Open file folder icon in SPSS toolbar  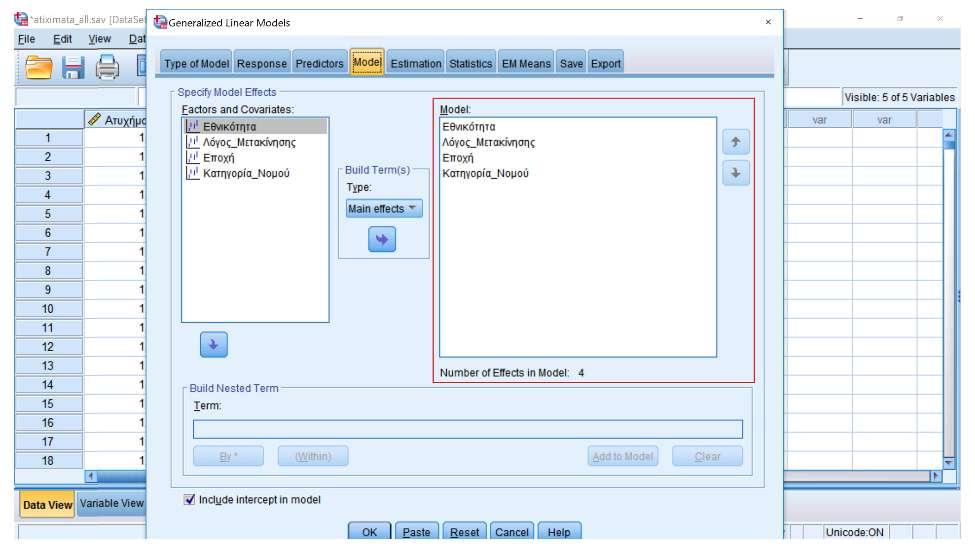tap(39, 67)
